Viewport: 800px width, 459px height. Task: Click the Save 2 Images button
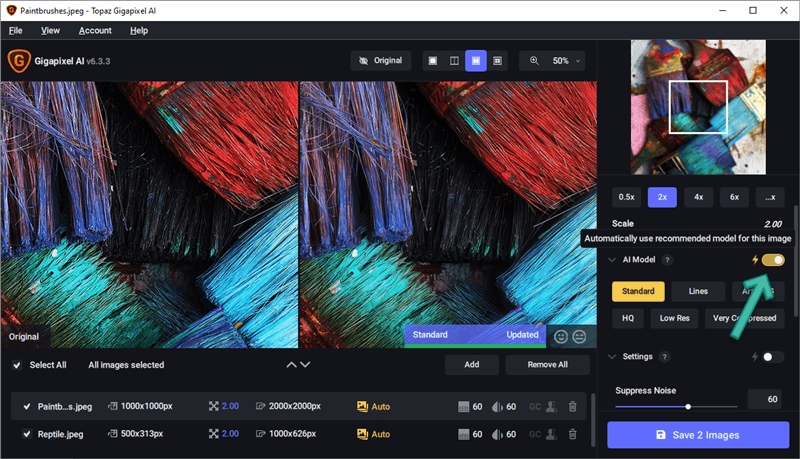698,435
